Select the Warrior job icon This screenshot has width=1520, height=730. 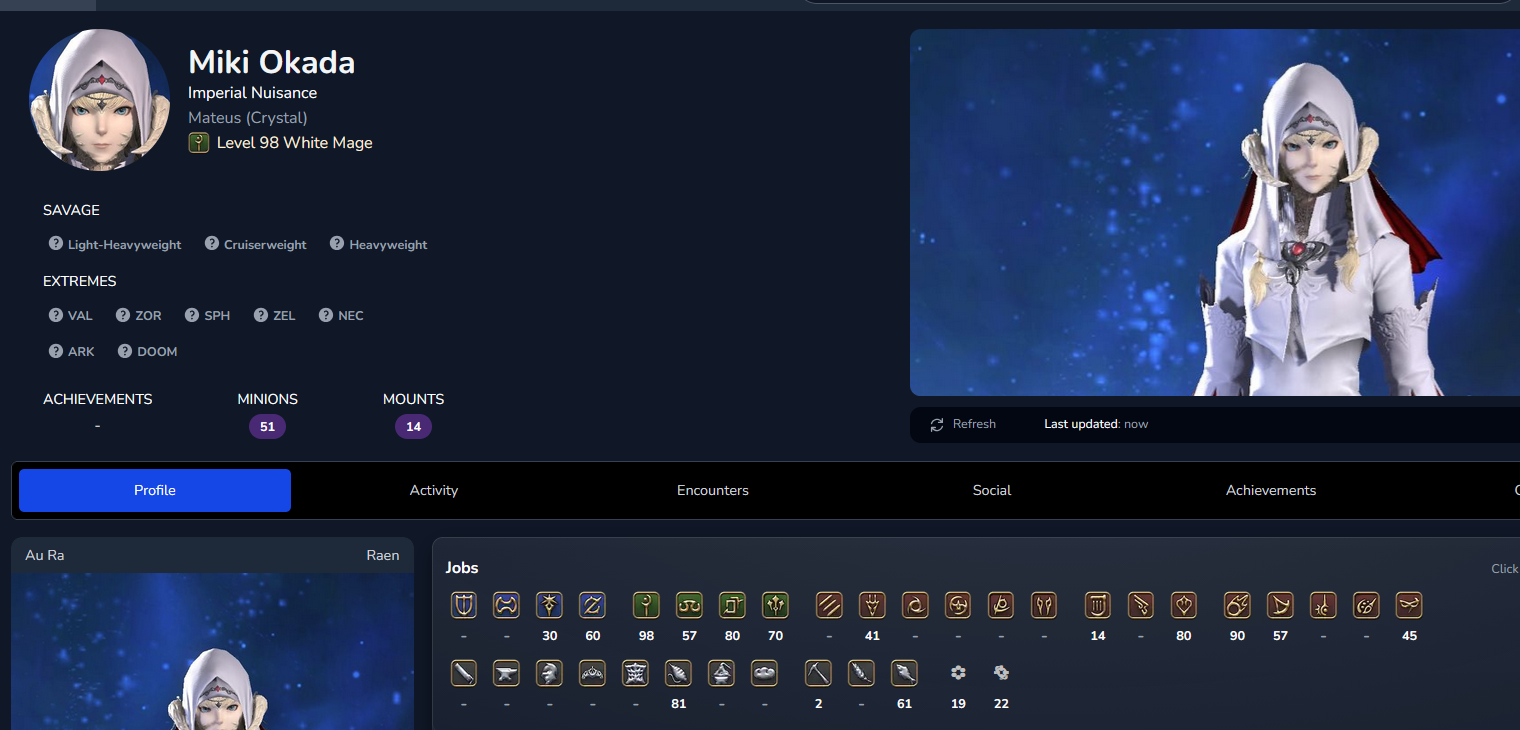click(x=507, y=605)
